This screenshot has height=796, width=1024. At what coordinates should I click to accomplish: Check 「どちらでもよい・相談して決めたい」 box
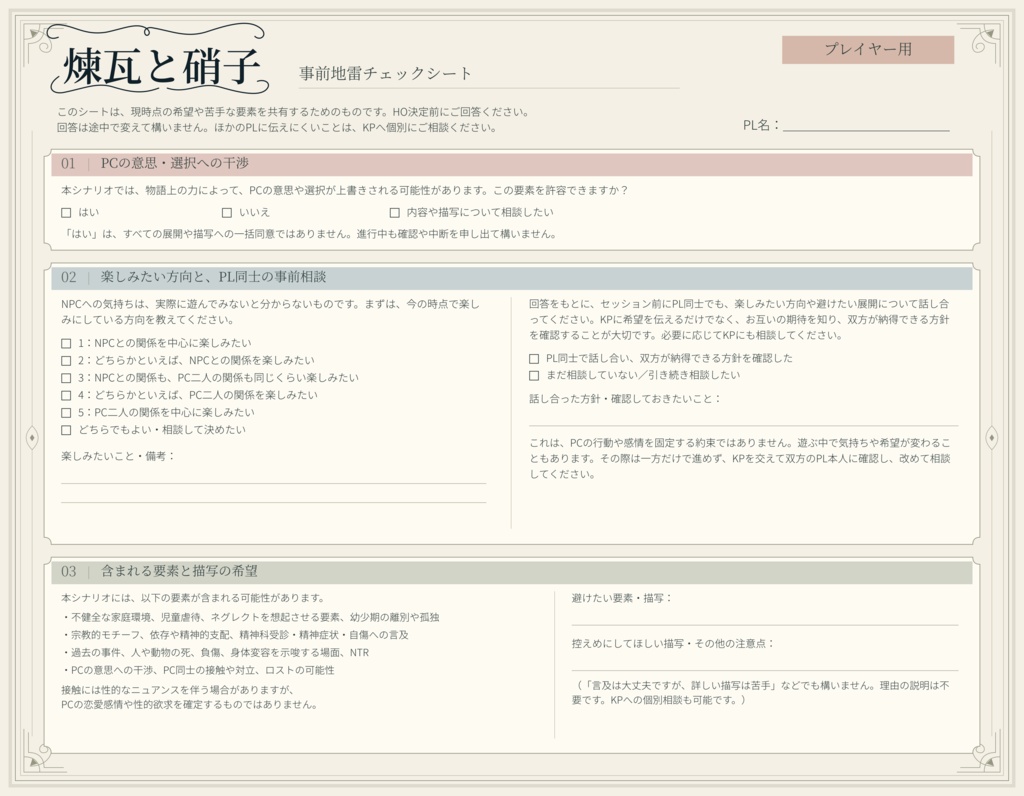[x=66, y=430]
